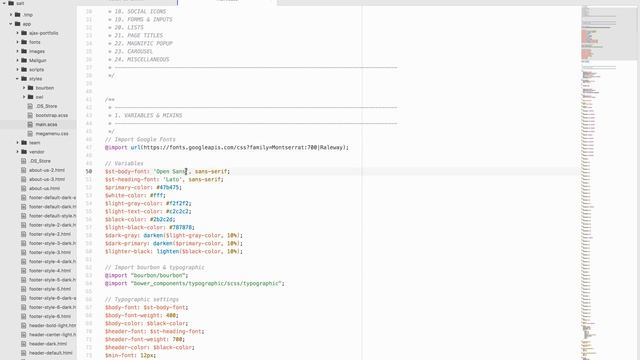The image size is (640, 360).
Task: Click the footer-style-5.html file icon
Action: [x=24, y=289]
